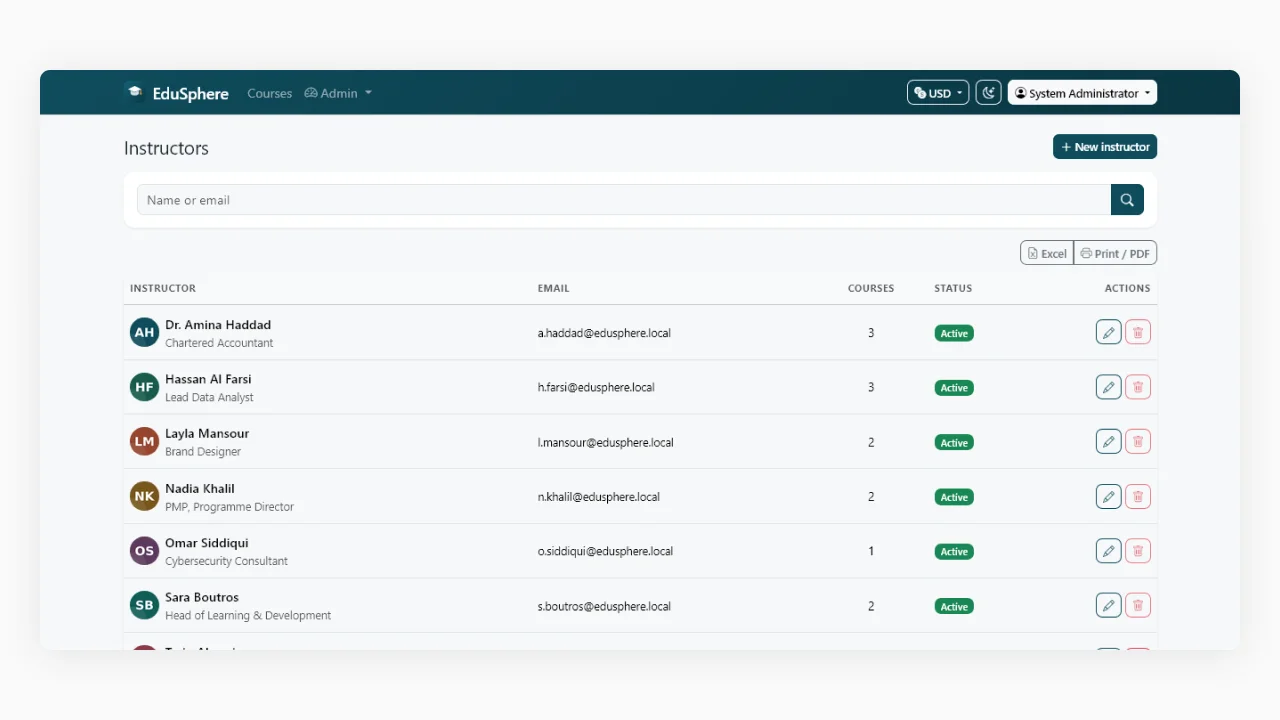Click the New instructor button

[1105, 147]
